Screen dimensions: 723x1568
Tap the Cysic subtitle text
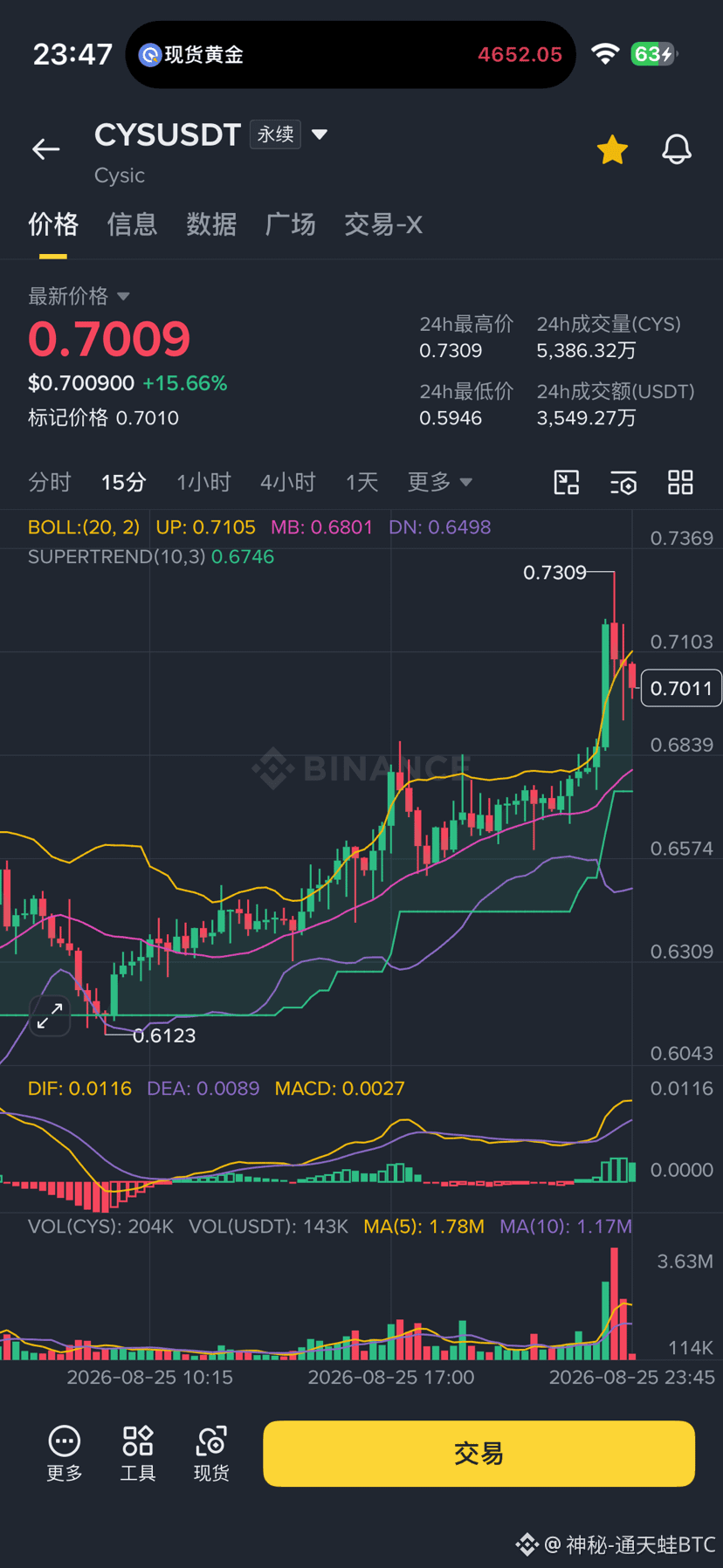coord(120,175)
